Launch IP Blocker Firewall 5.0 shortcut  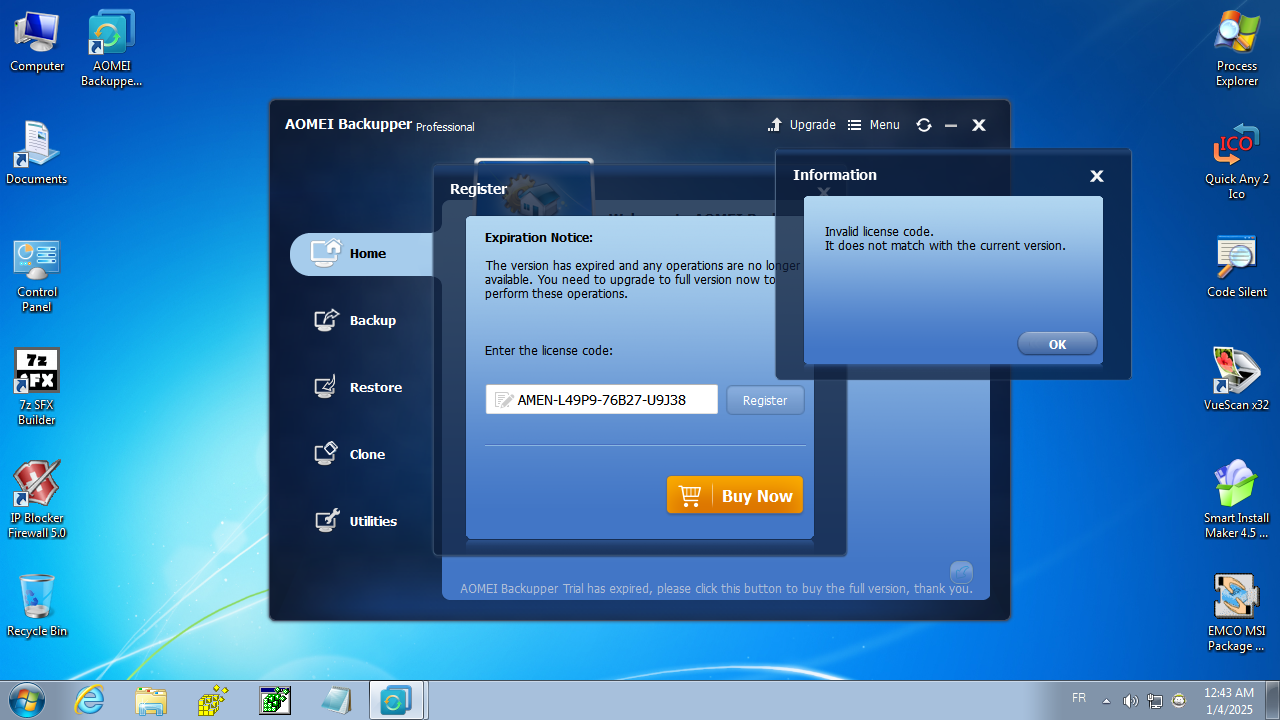[x=37, y=499]
